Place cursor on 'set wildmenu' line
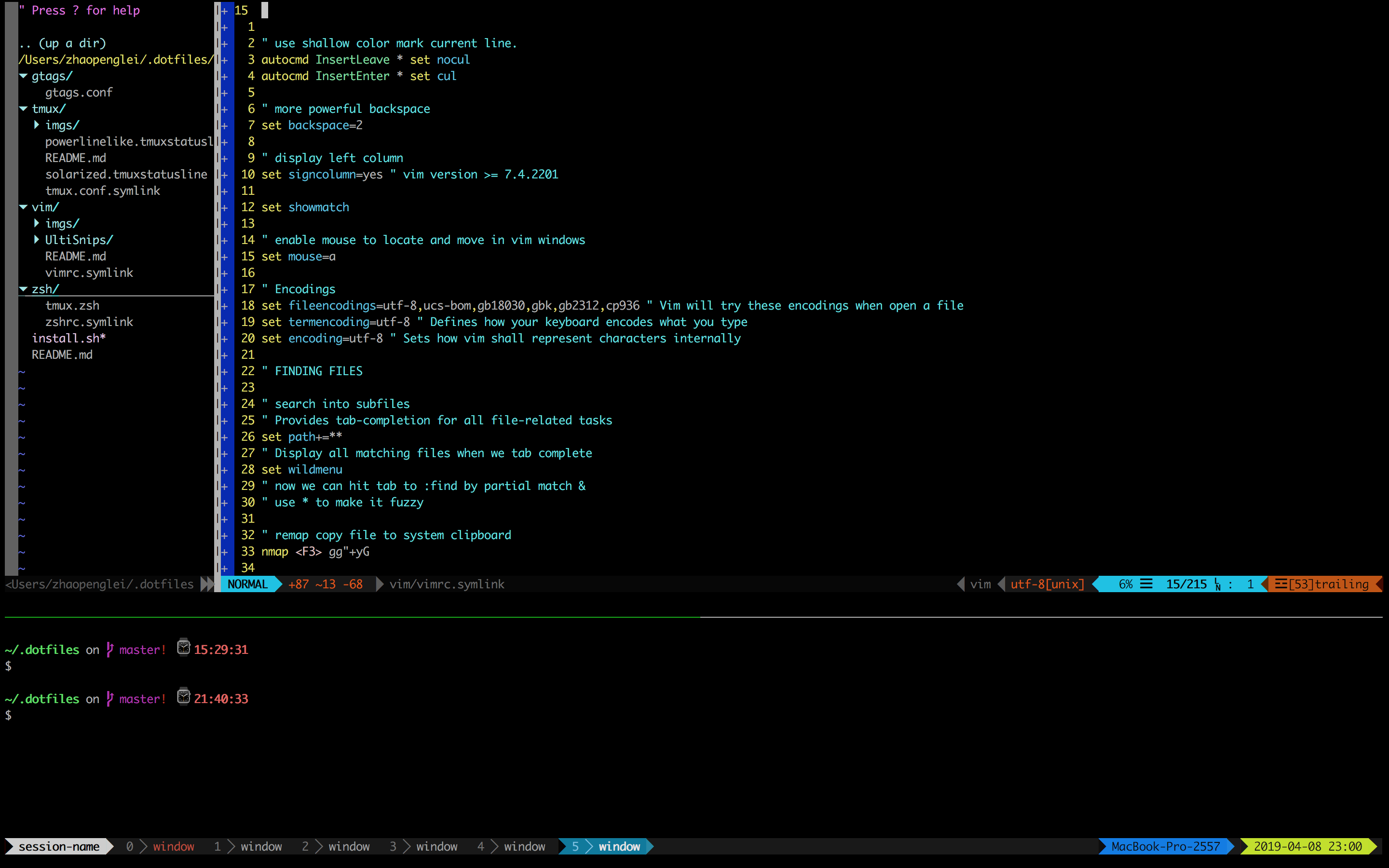 302,470
